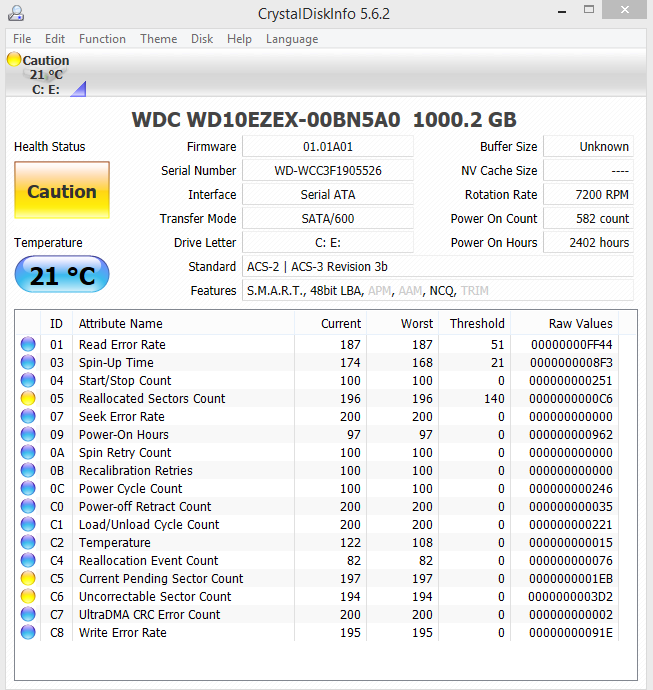Click the blue status dot for Power-off Retract Count
653x690 pixels.
(28, 506)
